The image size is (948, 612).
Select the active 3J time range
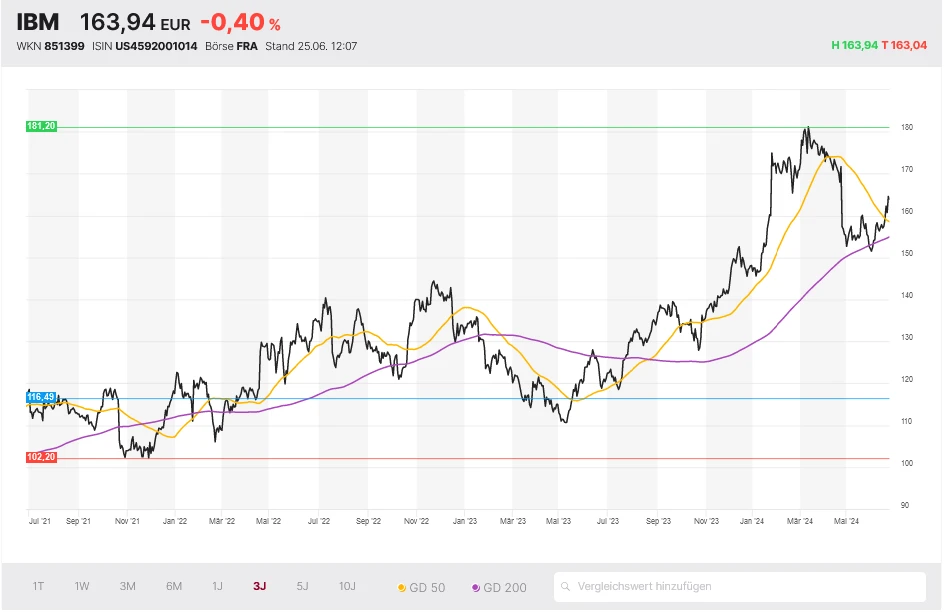point(259,587)
